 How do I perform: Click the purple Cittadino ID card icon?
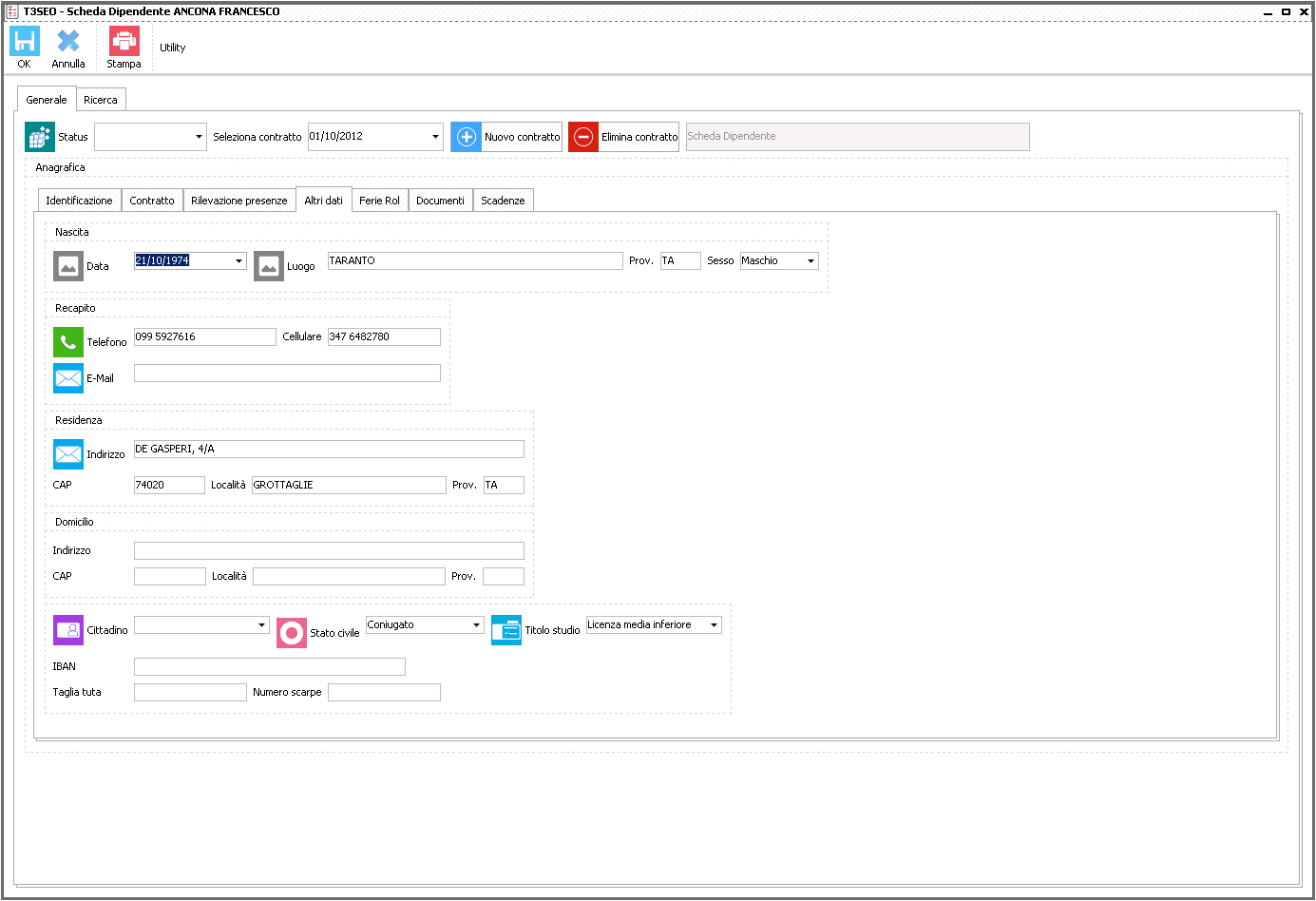click(x=68, y=630)
